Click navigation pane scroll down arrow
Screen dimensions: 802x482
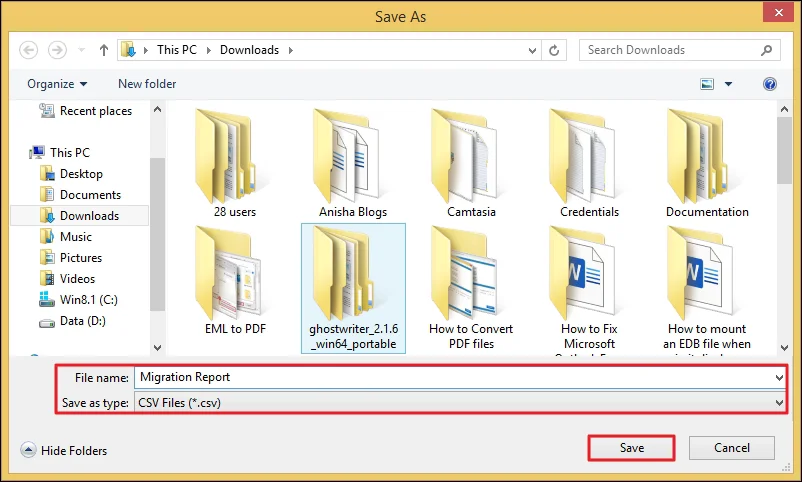click(158, 347)
